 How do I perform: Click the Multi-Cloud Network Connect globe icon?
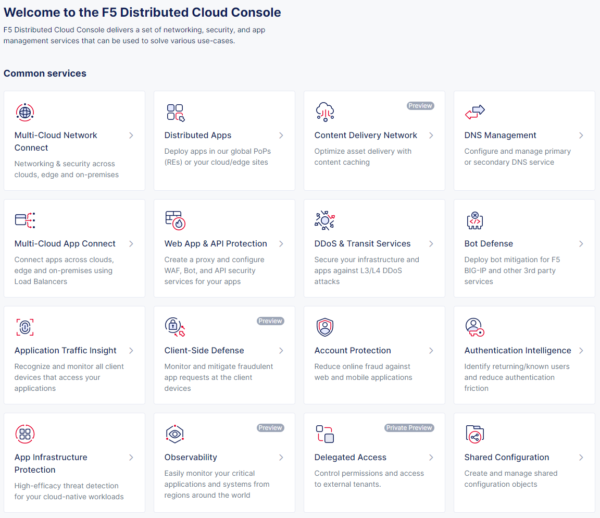[25, 112]
